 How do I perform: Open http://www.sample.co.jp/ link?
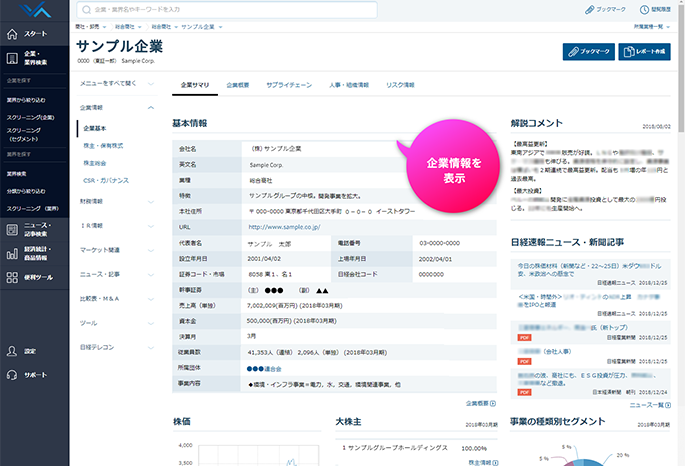point(284,227)
